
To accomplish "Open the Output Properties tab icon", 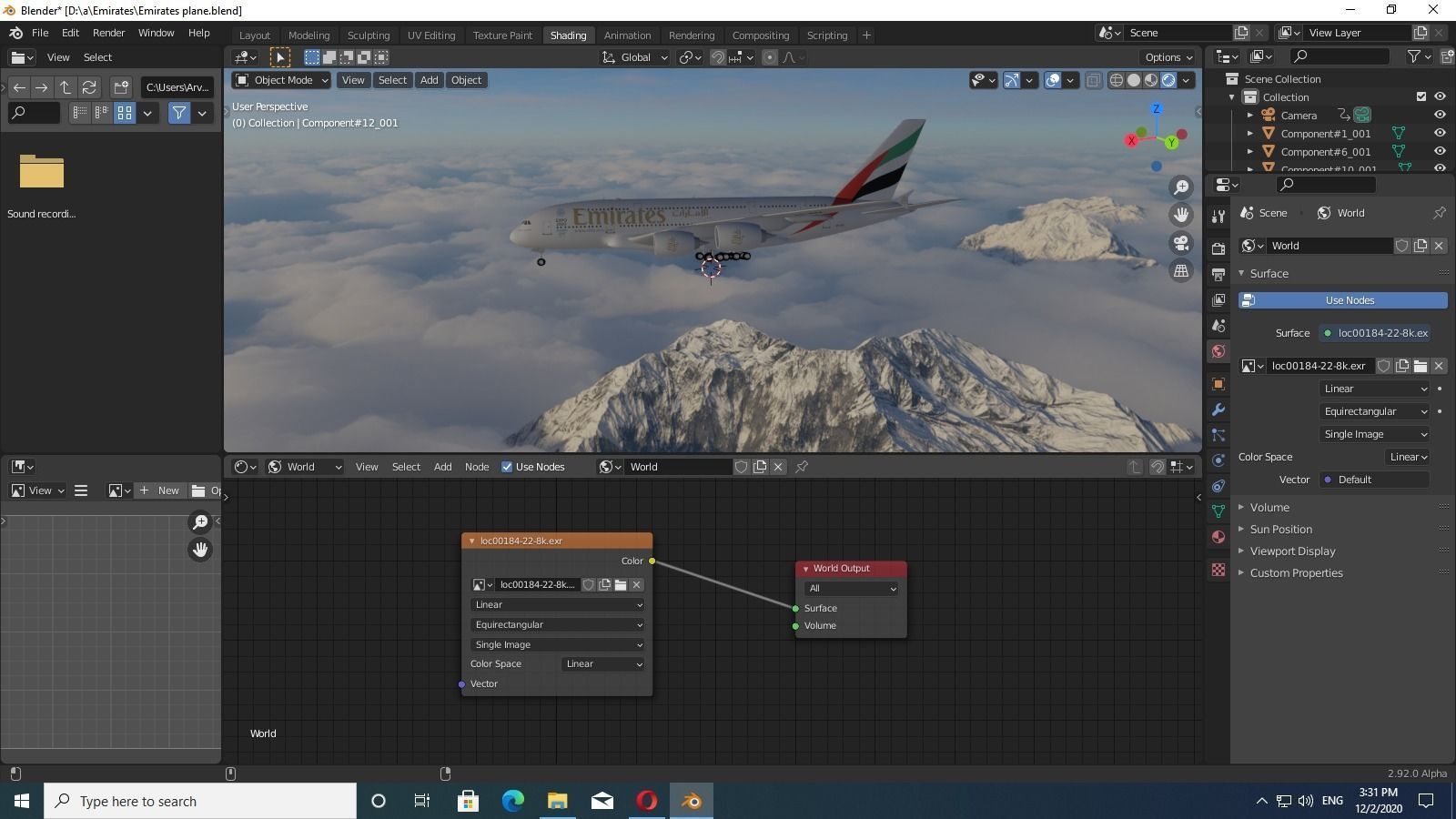I will [x=1218, y=274].
